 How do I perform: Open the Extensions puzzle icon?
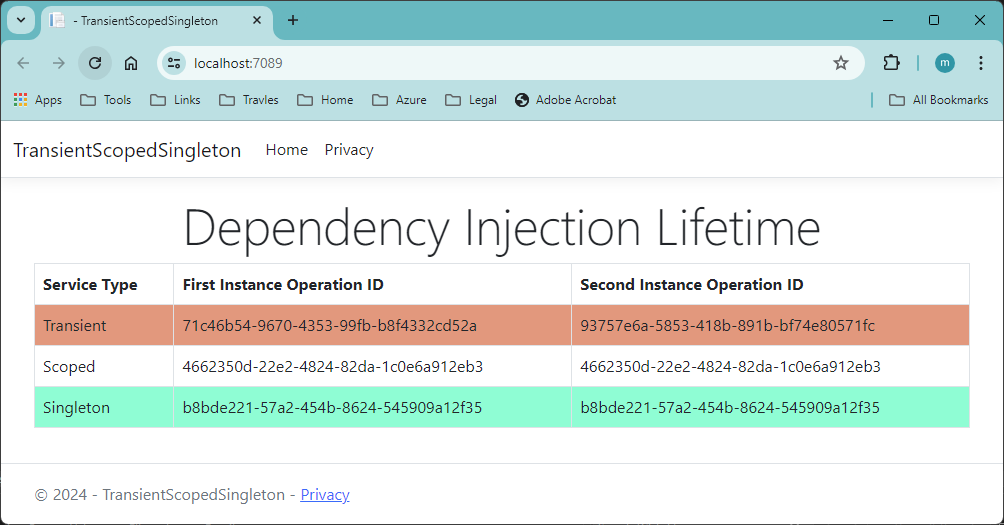point(891,63)
